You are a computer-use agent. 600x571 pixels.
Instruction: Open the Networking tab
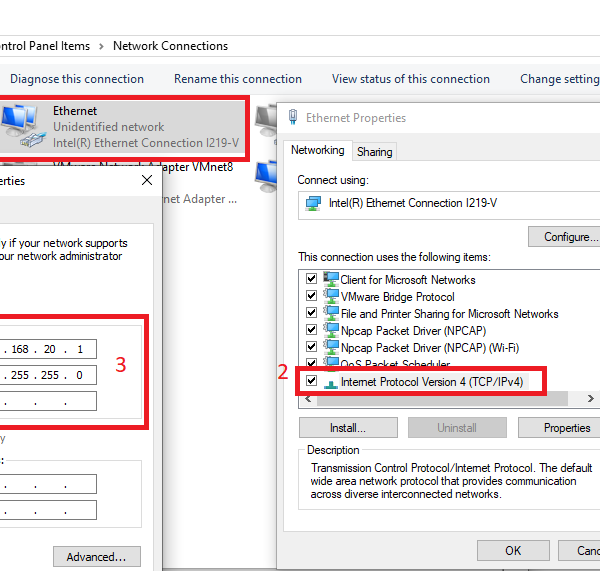coord(317,151)
